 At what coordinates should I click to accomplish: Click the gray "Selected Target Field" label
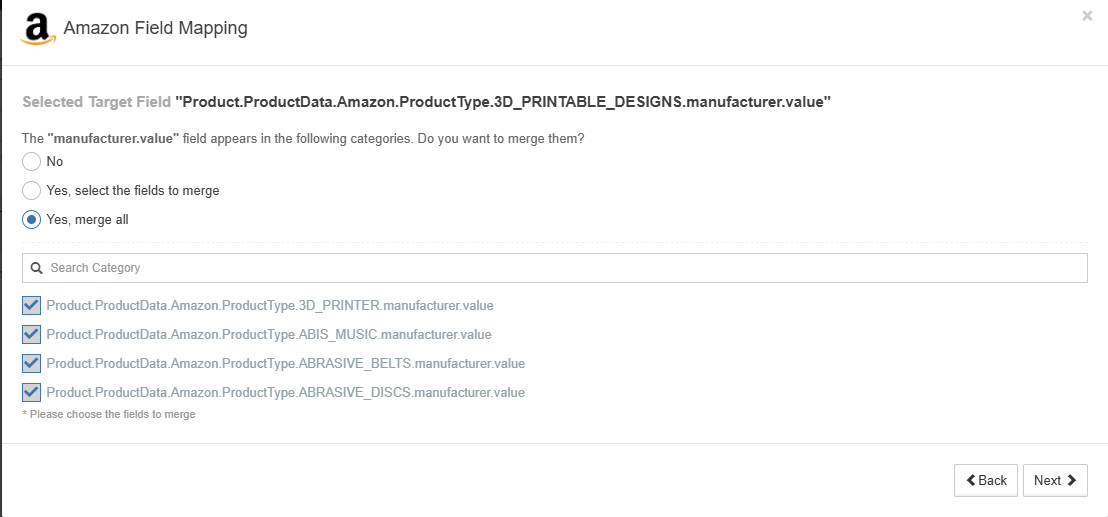[97, 102]
